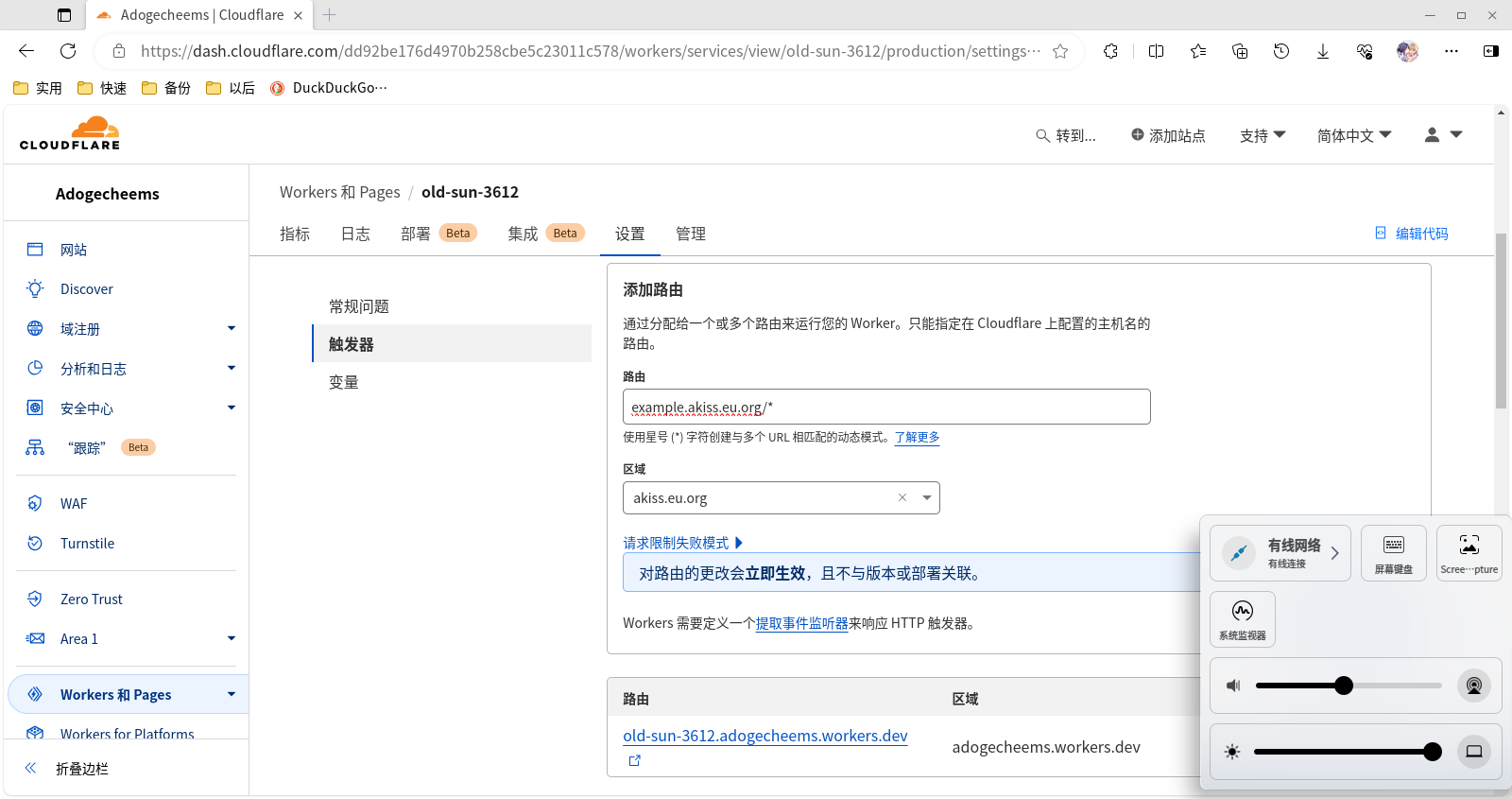Switch to the 日志 tab
This screenshot has height=799, width=1512.
[x=355, y=234]
